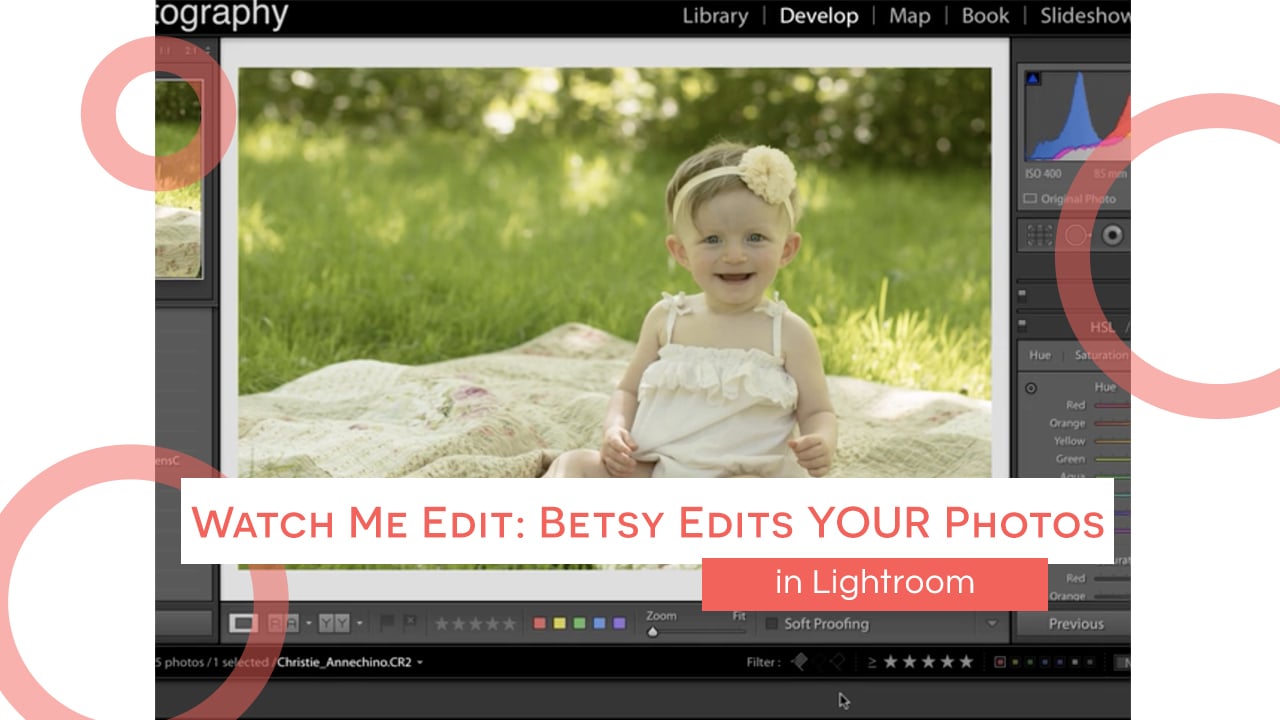Filter by blue color label
Viewport: 1280px width, 720px height.
click(x=1046, y=662)
